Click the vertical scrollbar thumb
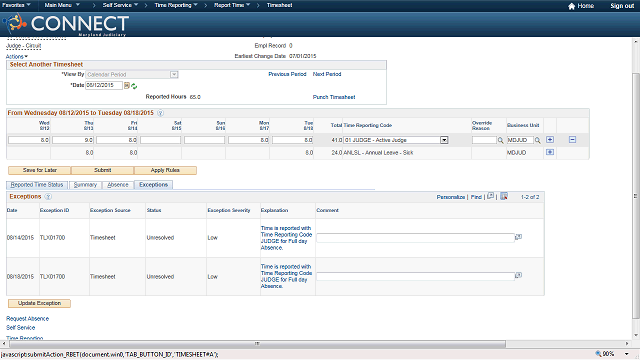The width and height of the screenshot is (640, 360). click(636, 196)
